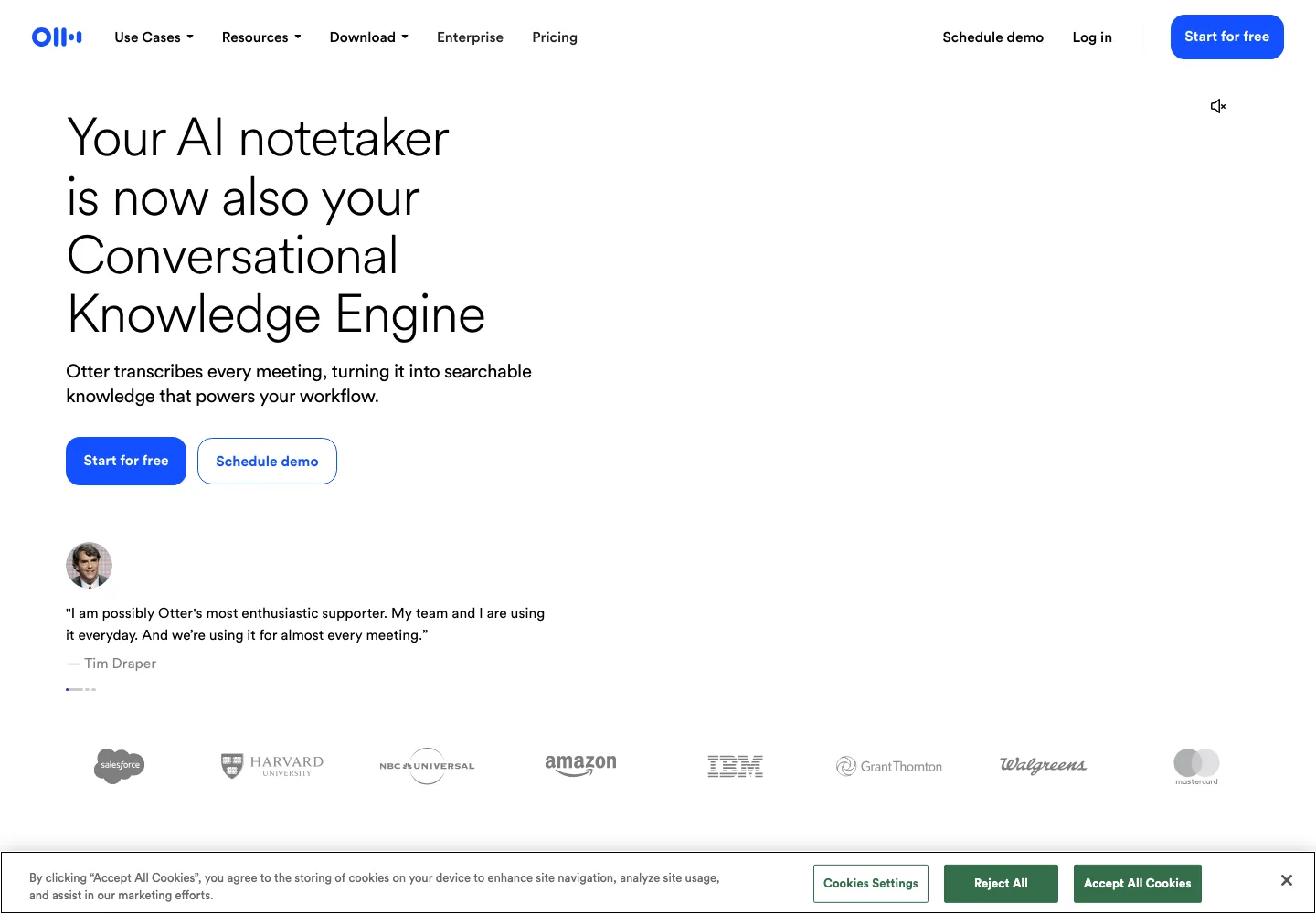Open the Log in page
The height and width of the screenshot is (914, 1316).
1092,37
